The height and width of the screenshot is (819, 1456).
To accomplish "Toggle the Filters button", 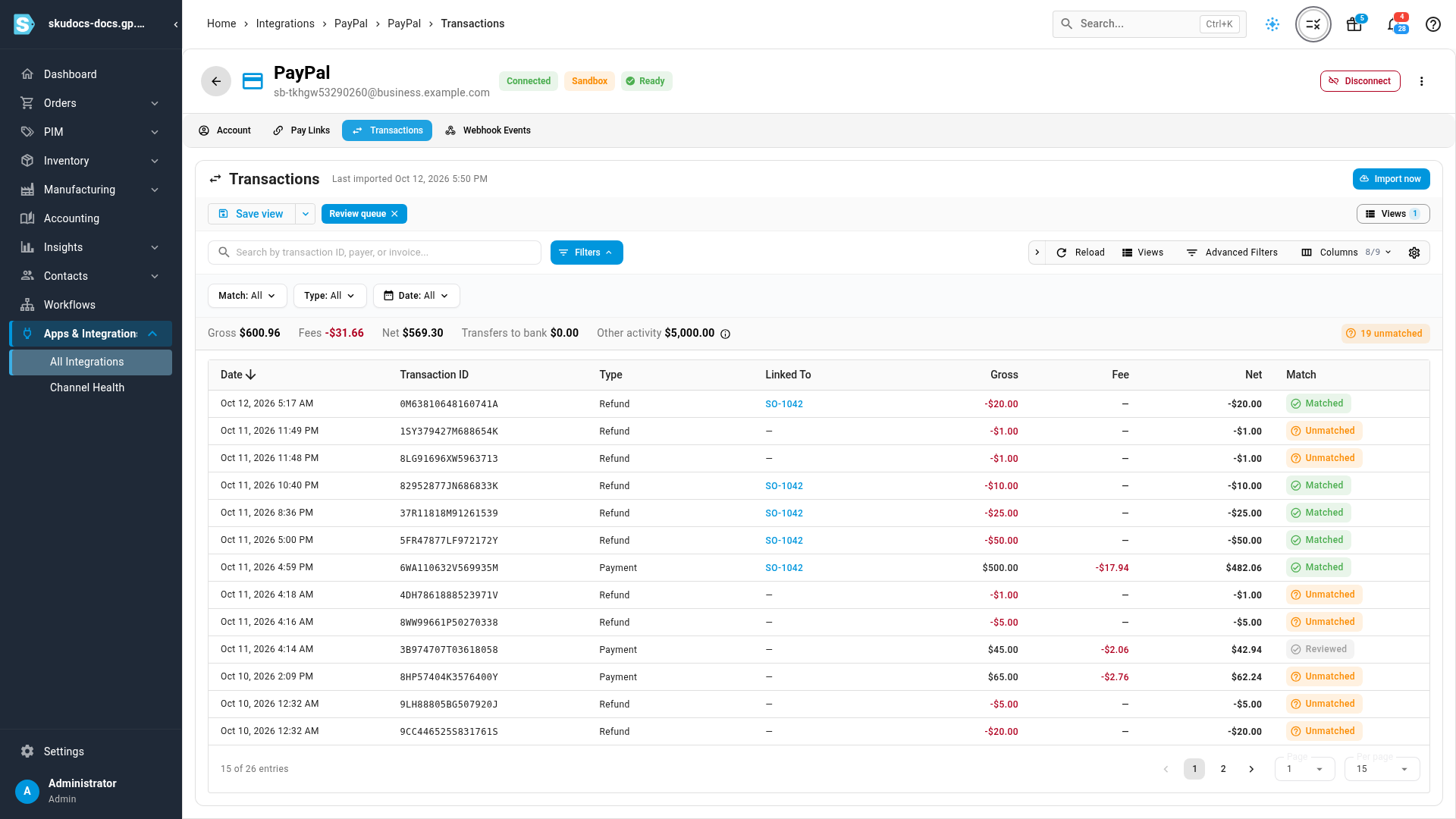I will pyautogui.click(x=586, y=253).
